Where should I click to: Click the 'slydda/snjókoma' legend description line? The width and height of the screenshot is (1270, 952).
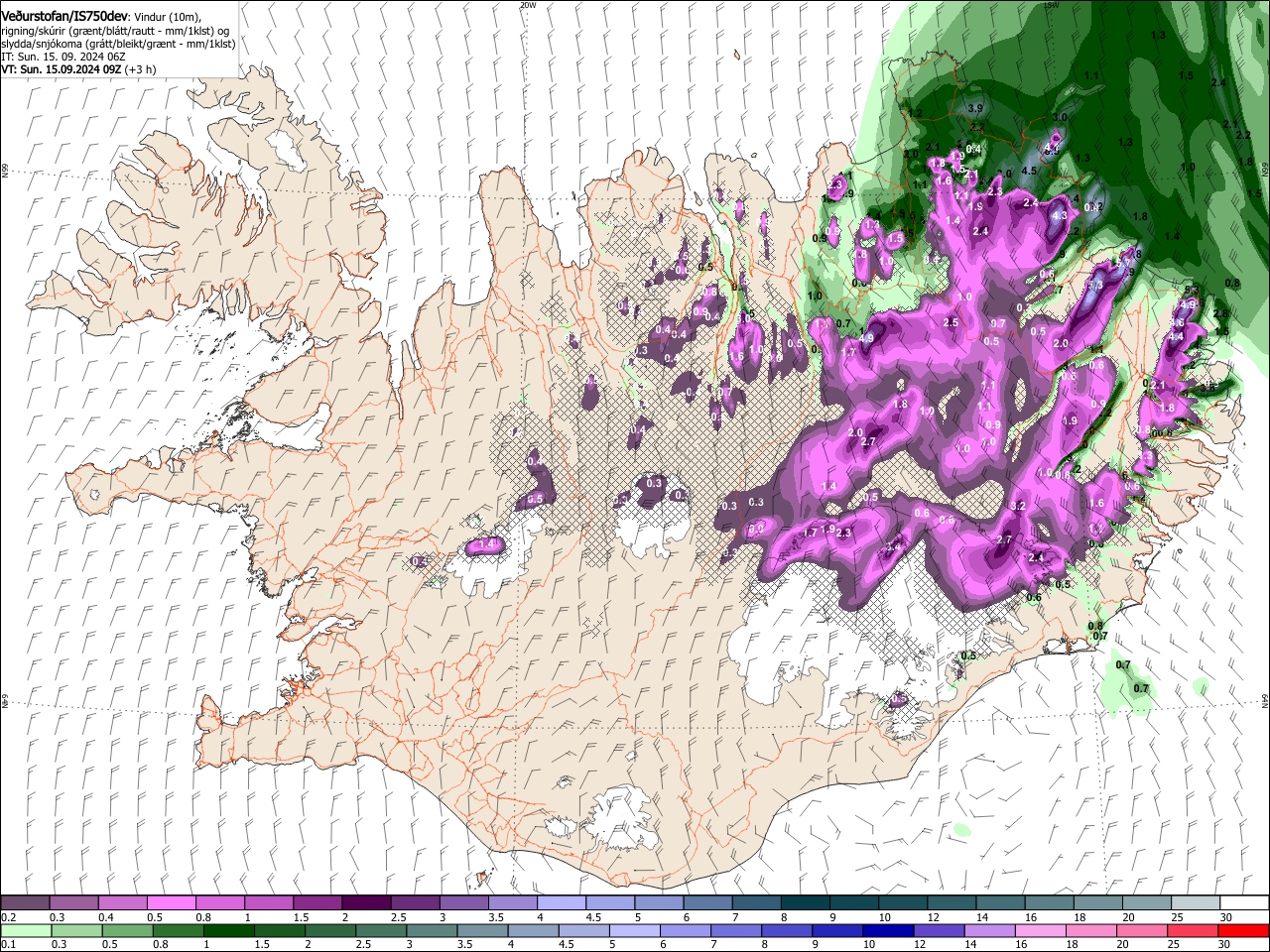point(118,45)
